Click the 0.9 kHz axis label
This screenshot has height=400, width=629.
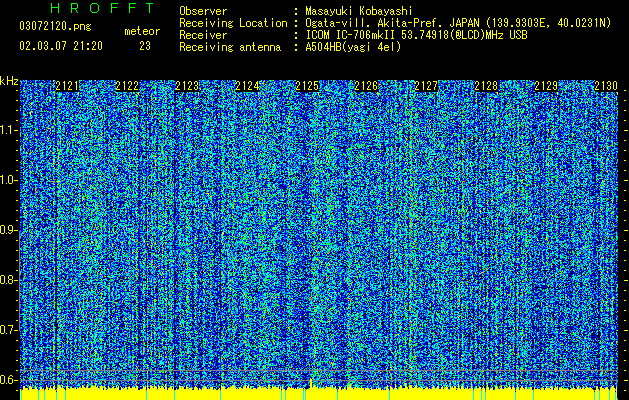9,230
